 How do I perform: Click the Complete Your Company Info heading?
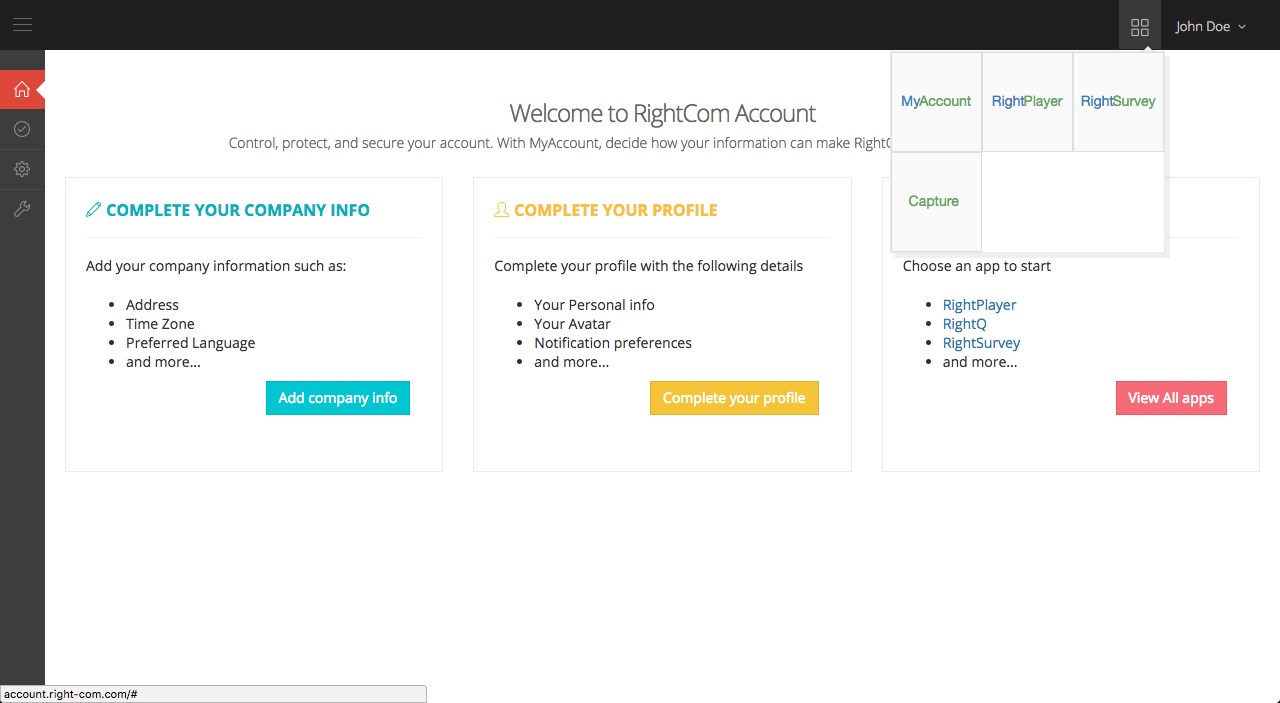tap(238, 210)
